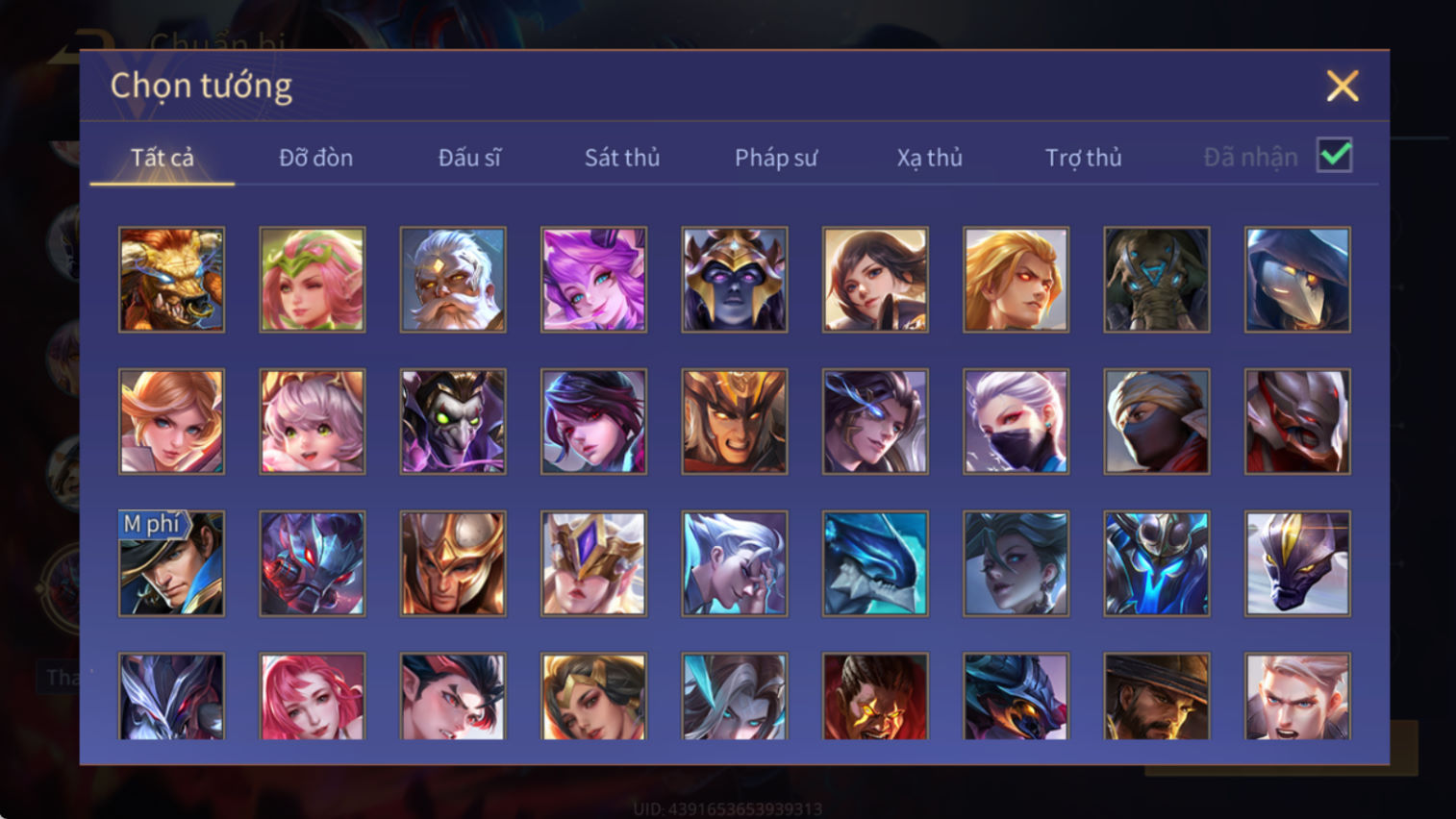Pick the hooded plague-mask hero portrait
The image size is (1456, 819).
click(1297, 280)
